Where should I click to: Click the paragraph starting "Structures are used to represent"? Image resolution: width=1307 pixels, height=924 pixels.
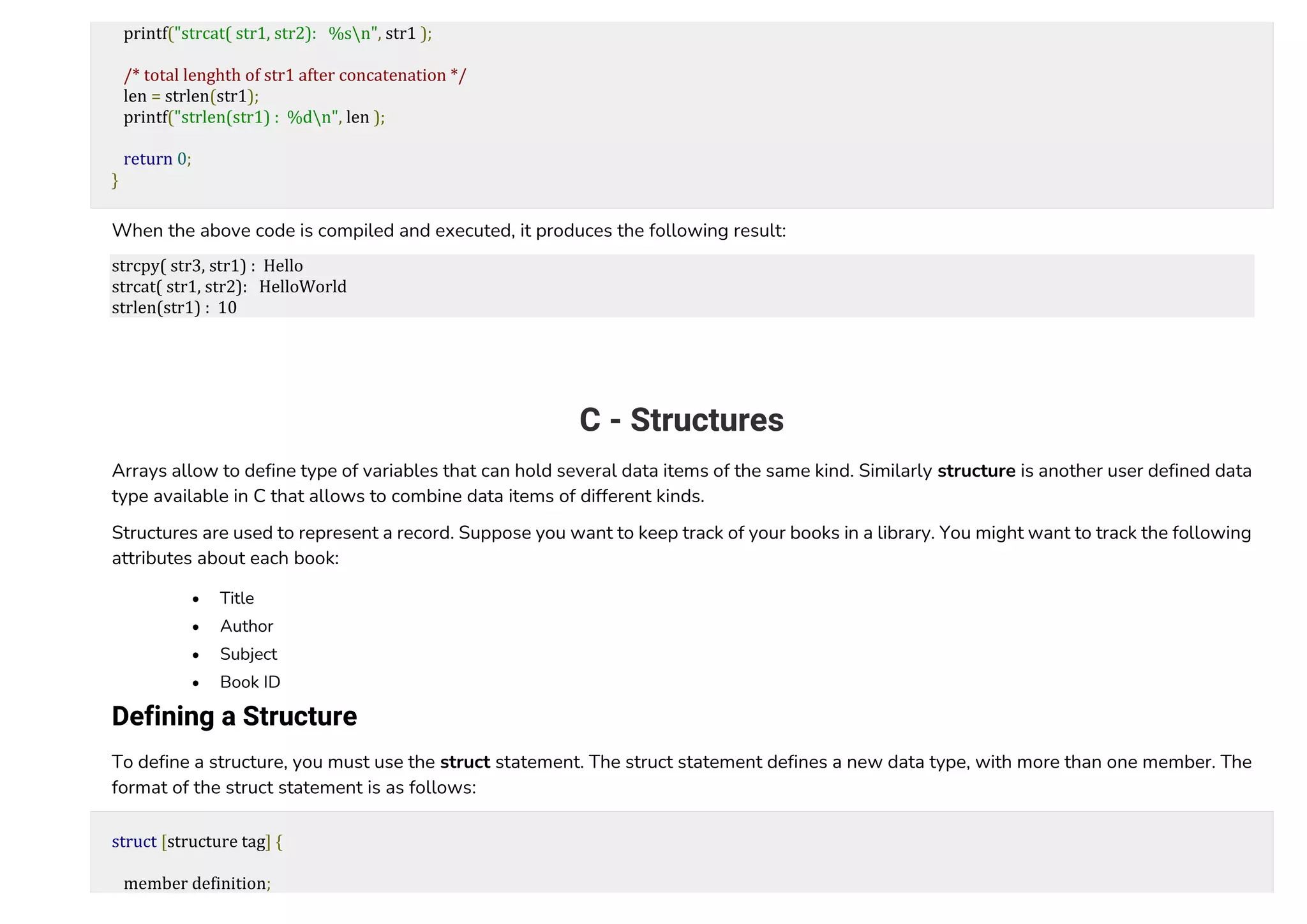[682, 545]
